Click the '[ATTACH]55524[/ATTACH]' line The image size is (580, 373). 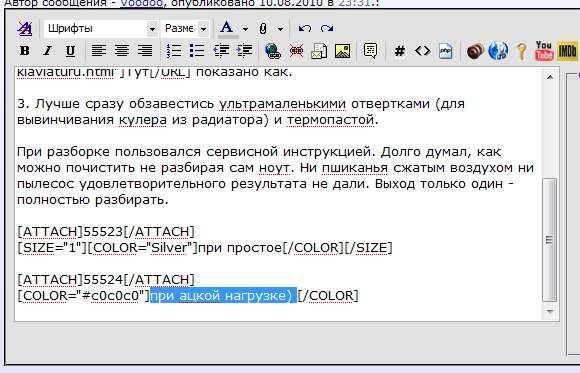point(106,280)
